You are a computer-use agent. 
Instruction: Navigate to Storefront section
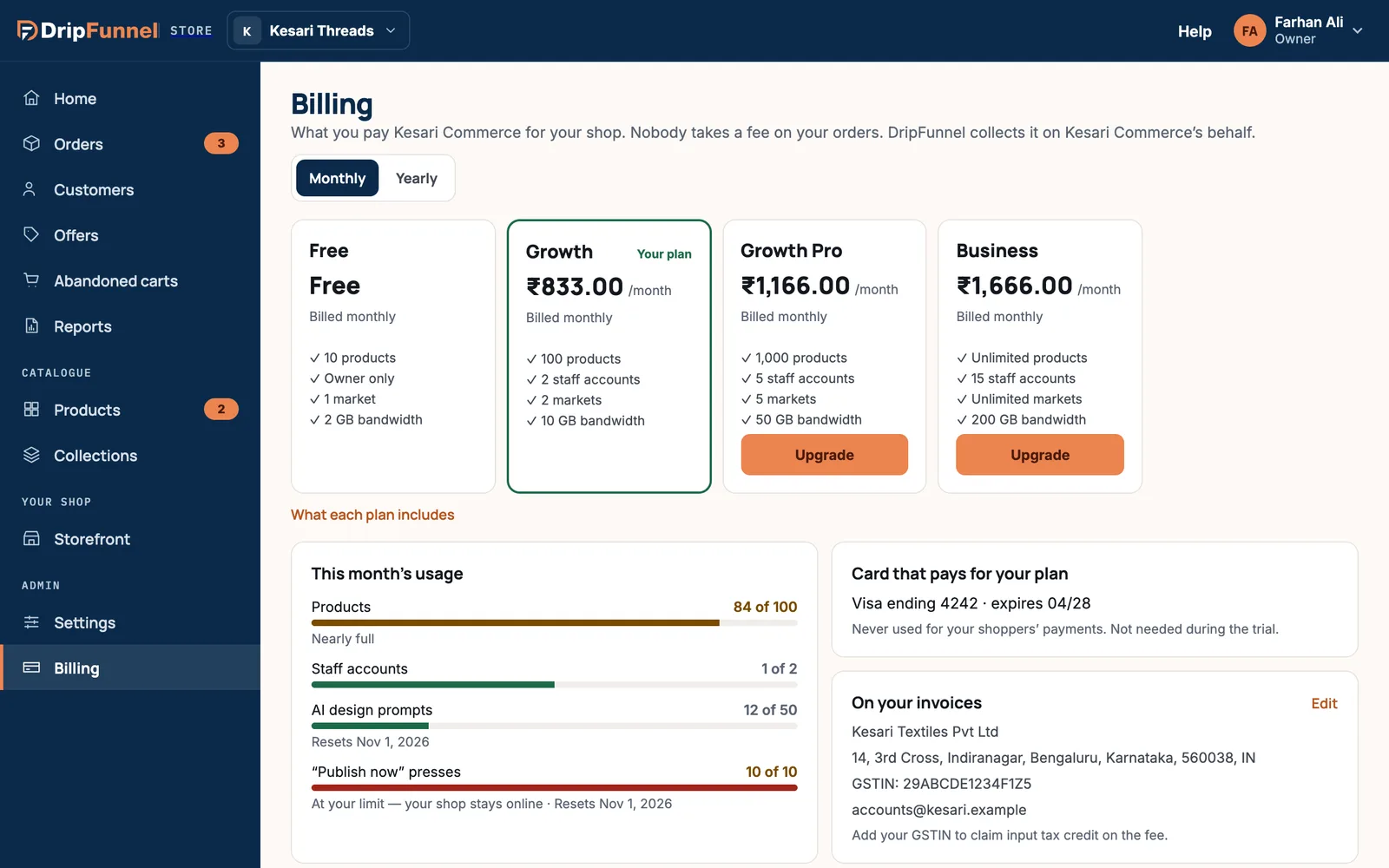pyautogui.click(x=130, y=538)
